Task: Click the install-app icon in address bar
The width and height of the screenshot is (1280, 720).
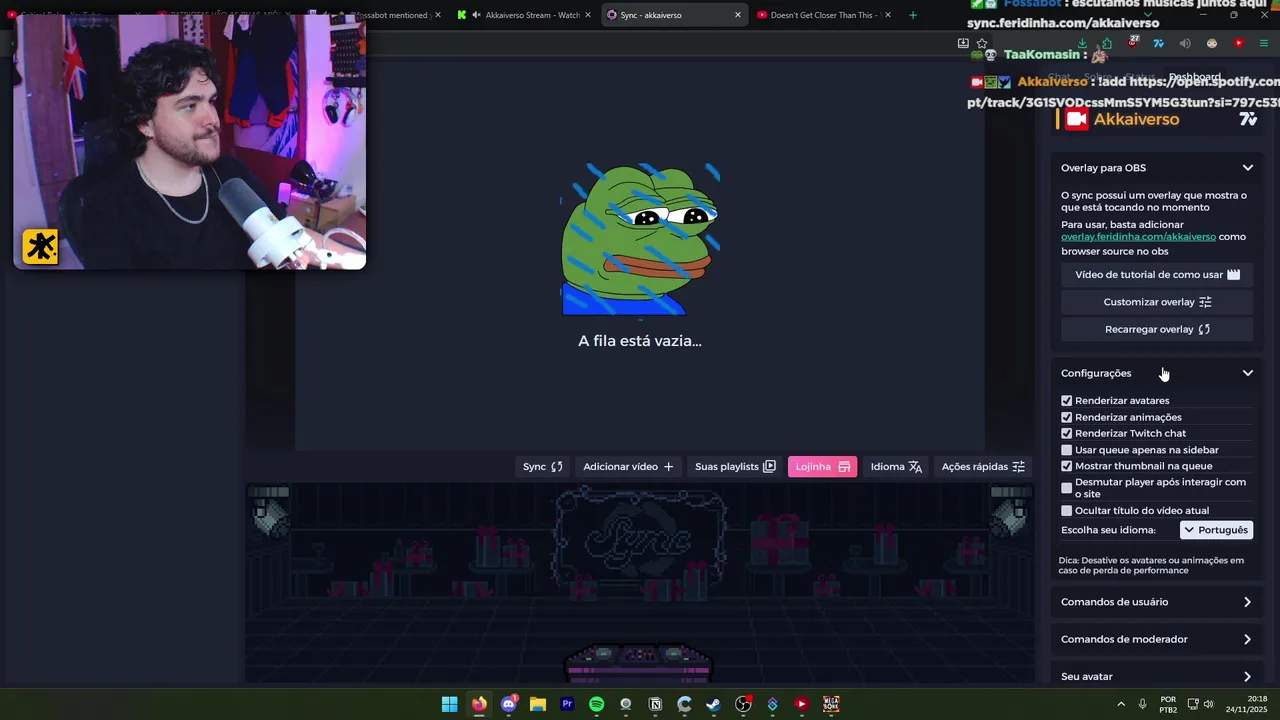Action: tap(963, 43)
